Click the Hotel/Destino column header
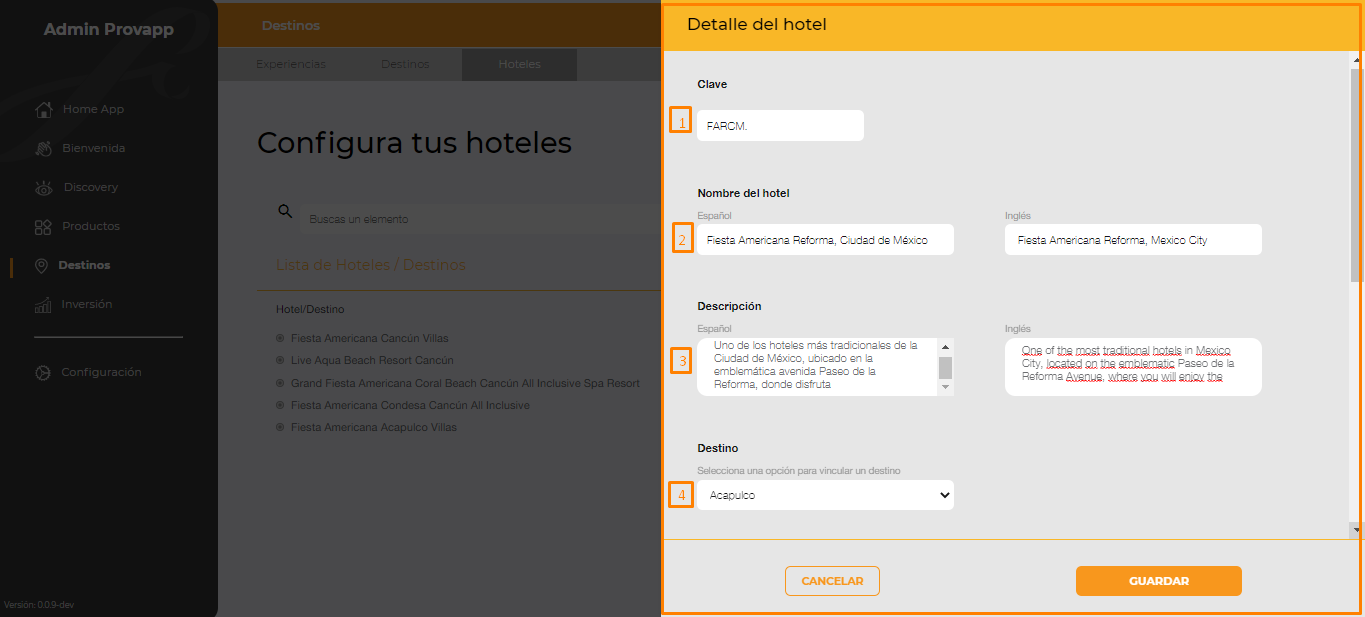 point(310,309)
